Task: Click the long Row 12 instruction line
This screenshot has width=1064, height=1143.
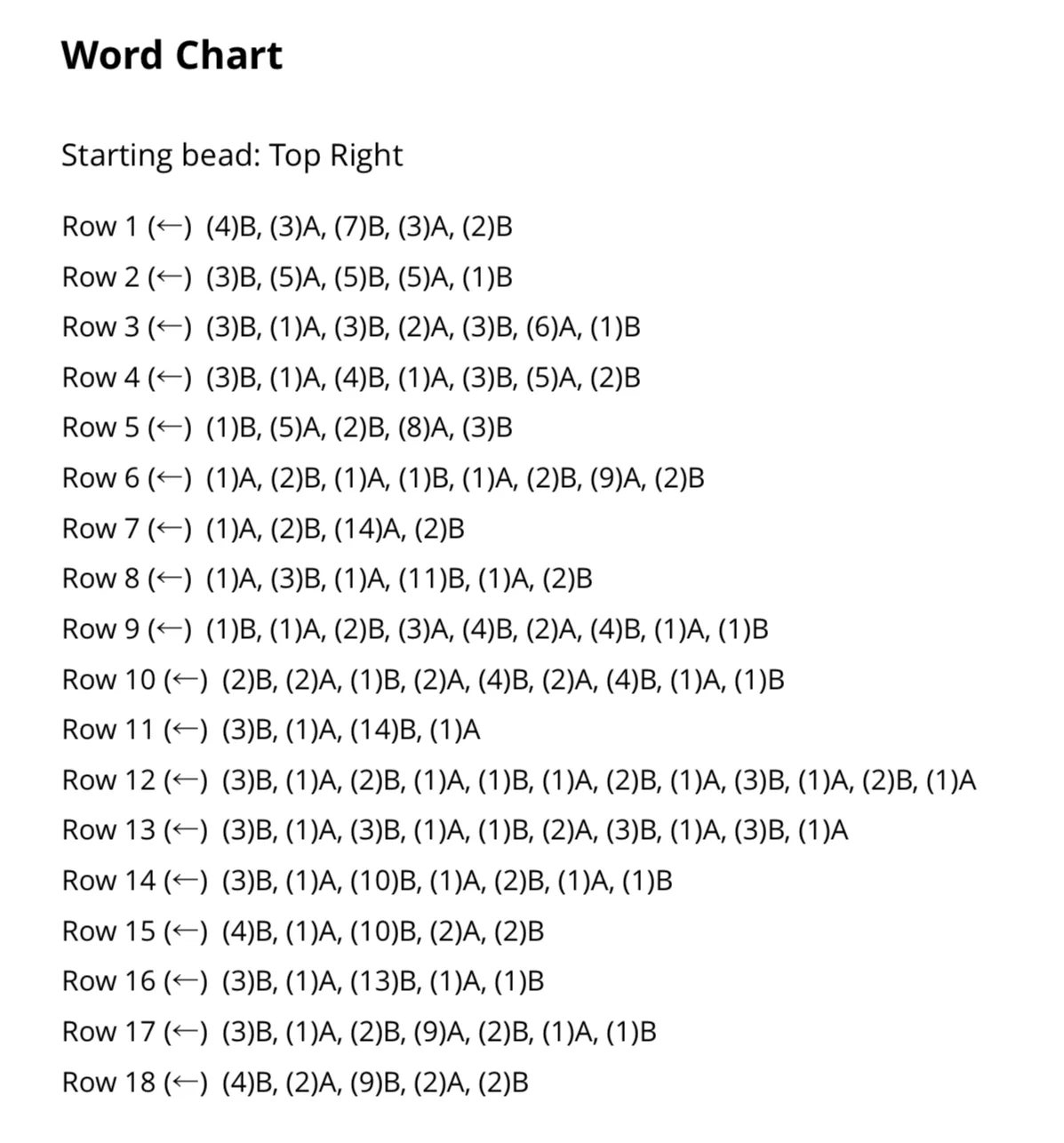Action: (x=518, y=781)
